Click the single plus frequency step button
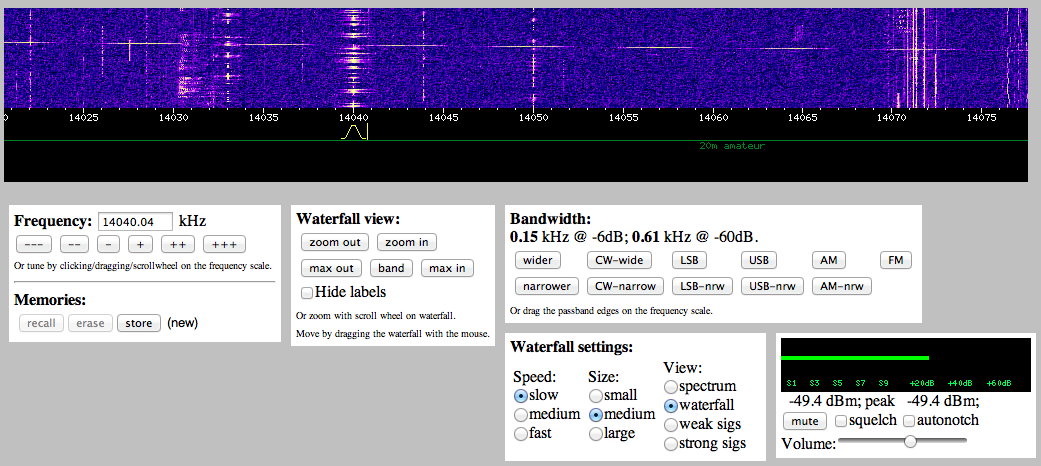 tap(140, 244)
